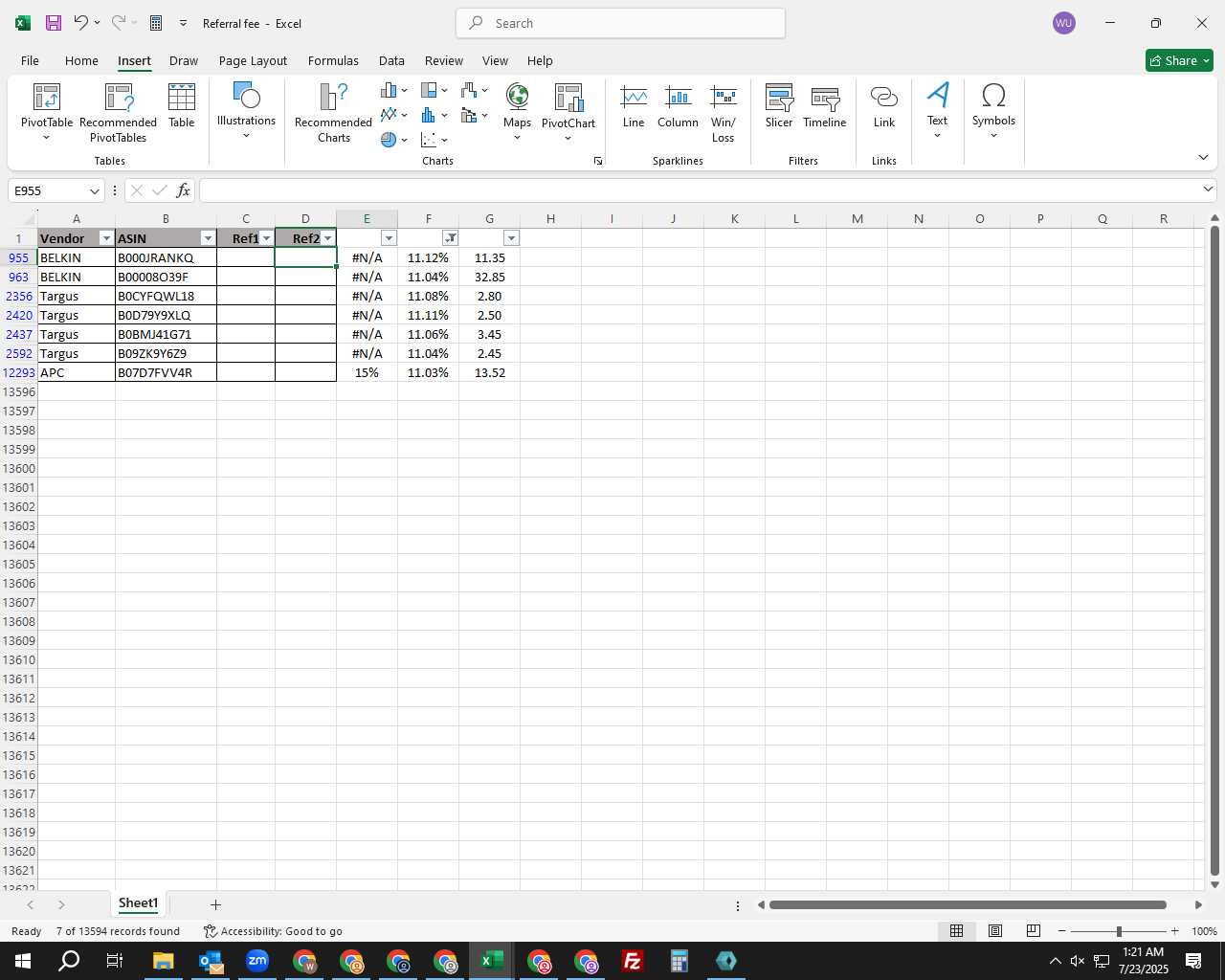The width and height of the screenshot is (1225, 980).
Task: Insert a Line sparkline
Action: click(634, 105)
